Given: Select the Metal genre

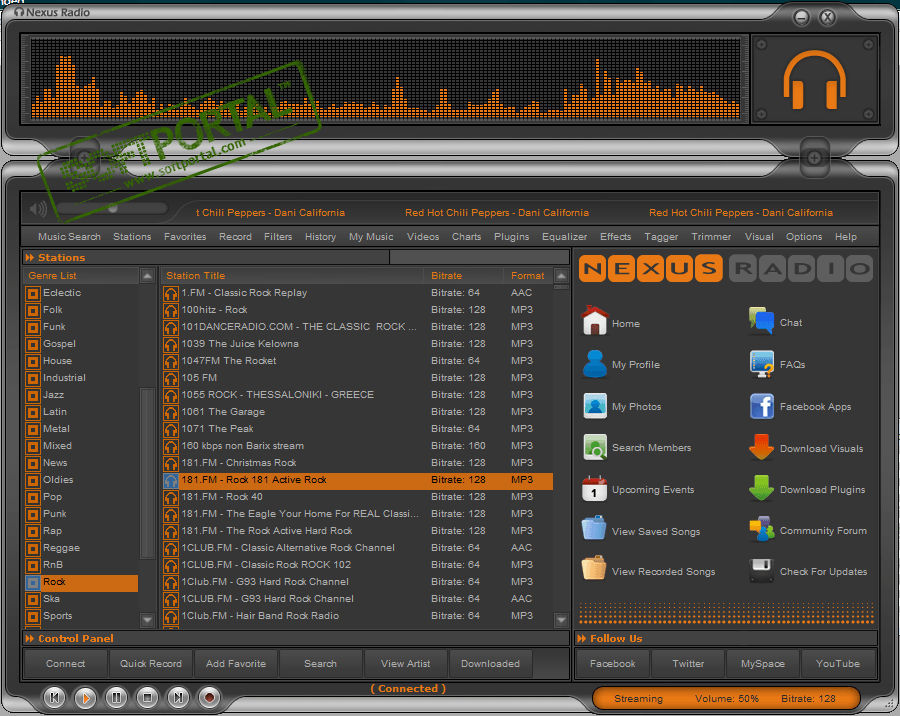Looking at the screenshot, I should (56, 429).
